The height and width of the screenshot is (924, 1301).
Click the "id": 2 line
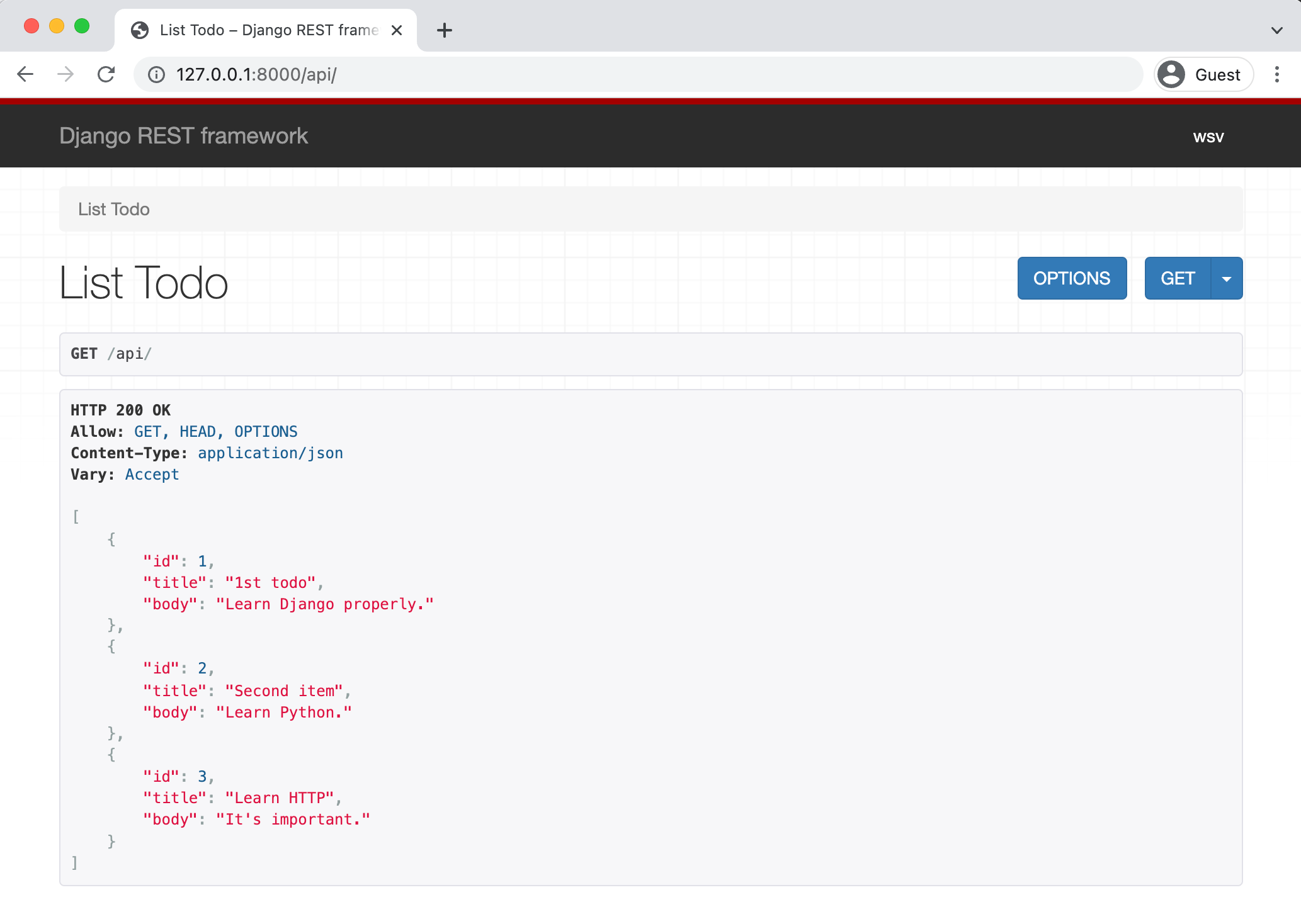(x=179, y=668)
